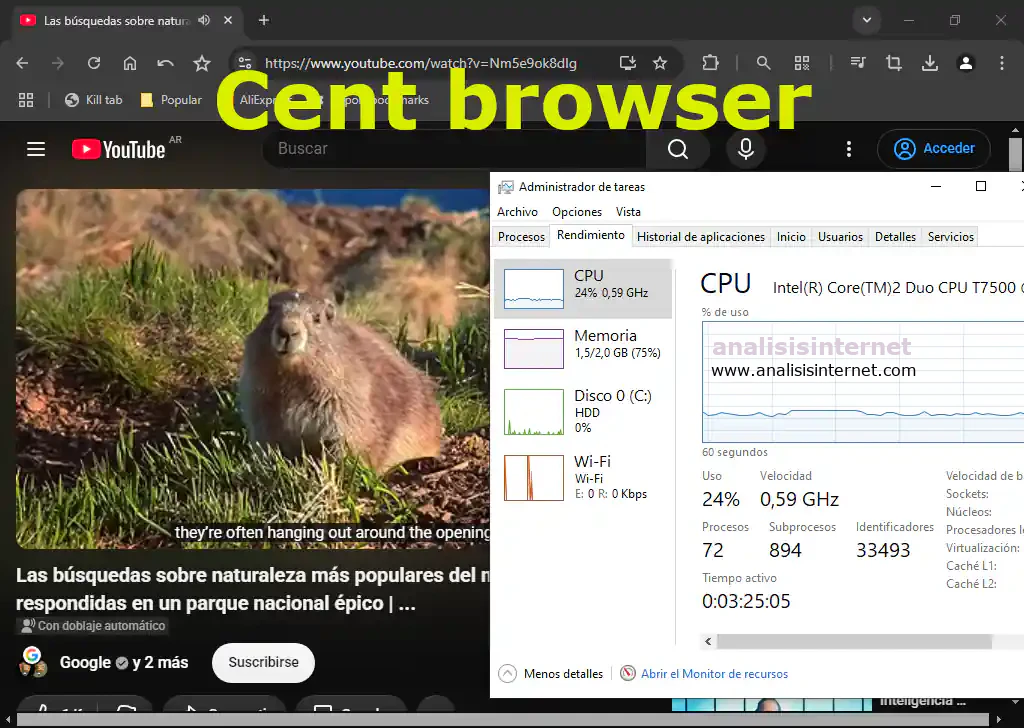
Task: Open the Detalles tab
Action: click(895, 236)
